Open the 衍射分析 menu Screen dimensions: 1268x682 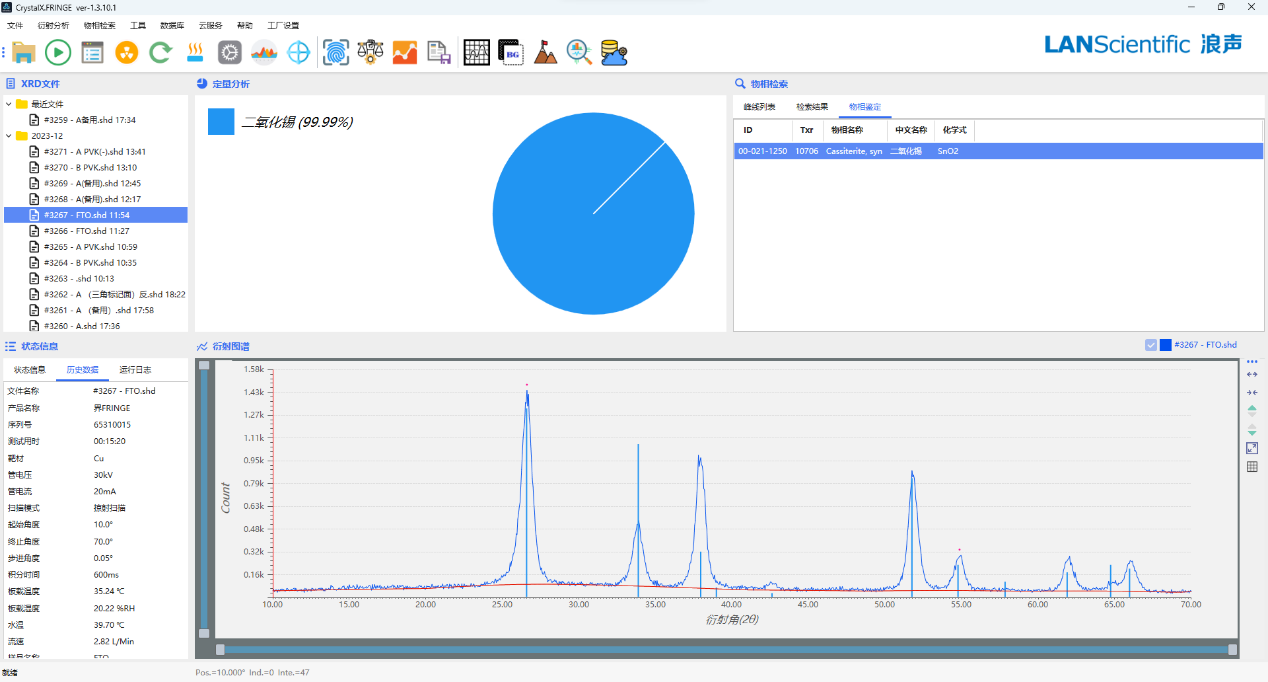[53, 25]
